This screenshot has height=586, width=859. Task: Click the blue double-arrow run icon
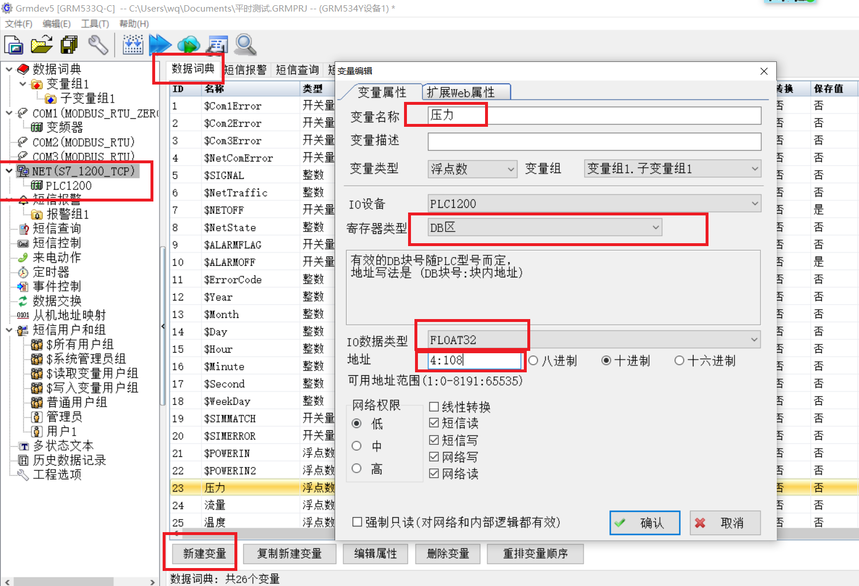[159, 45]
